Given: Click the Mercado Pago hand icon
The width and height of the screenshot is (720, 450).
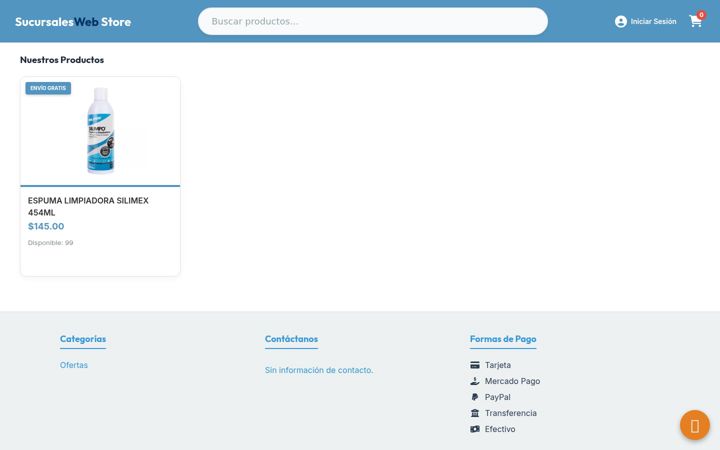Looking at the screenshot, I should (x=475, y=381).
